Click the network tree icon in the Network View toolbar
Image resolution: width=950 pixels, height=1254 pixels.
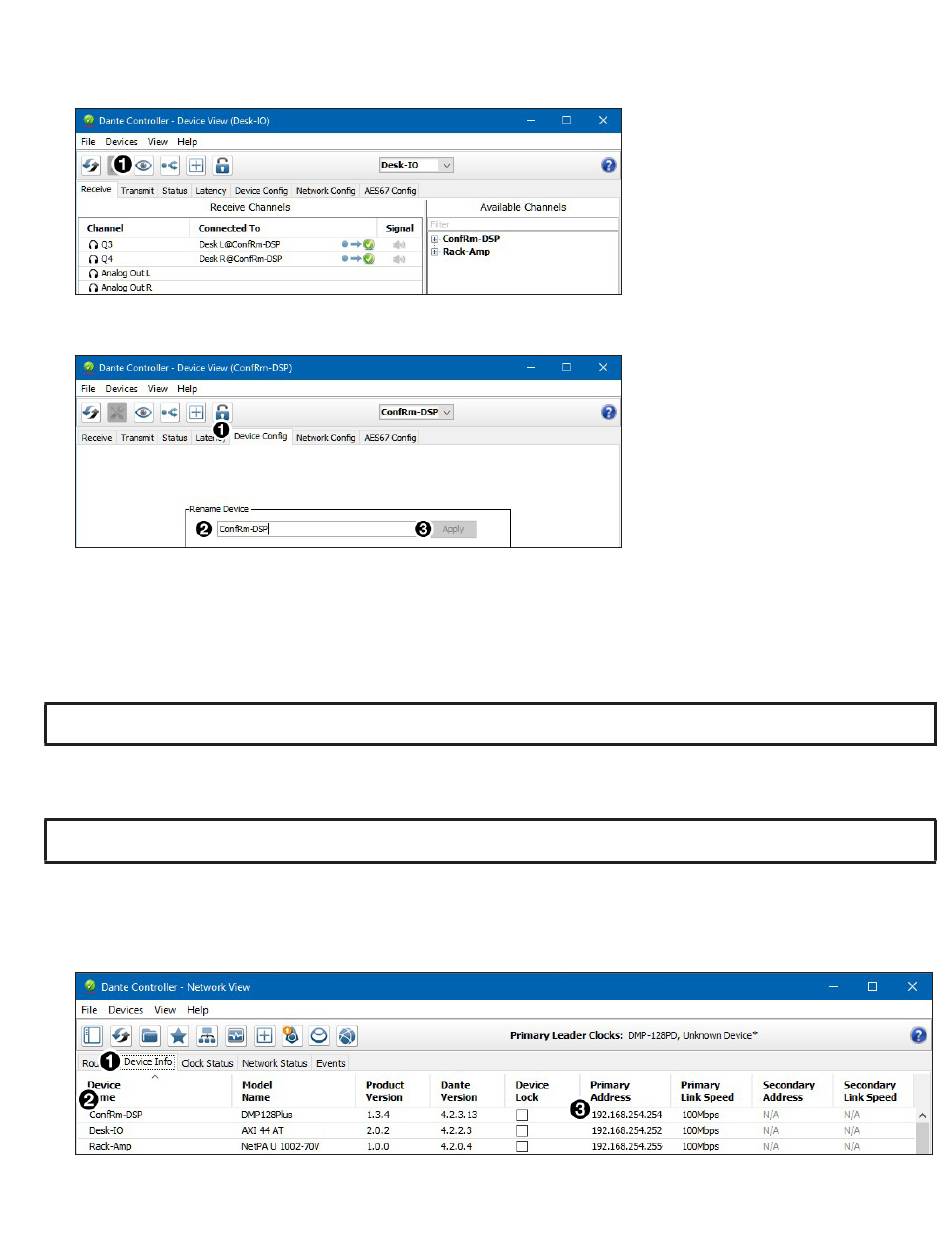pyautogui.click(x=208, y=1036)
